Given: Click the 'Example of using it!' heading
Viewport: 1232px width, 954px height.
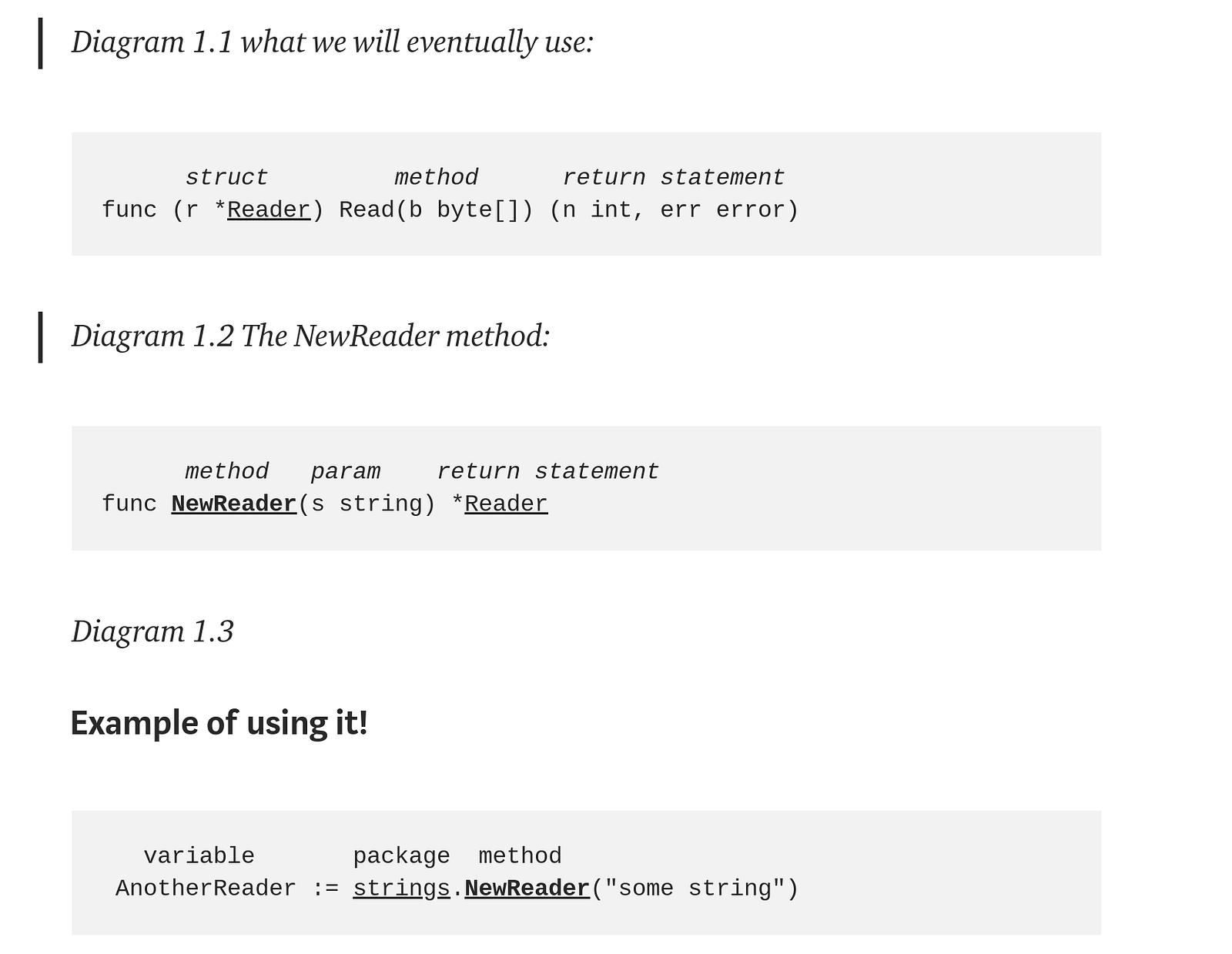Looking at the screenshot, I should pos(219,723).
